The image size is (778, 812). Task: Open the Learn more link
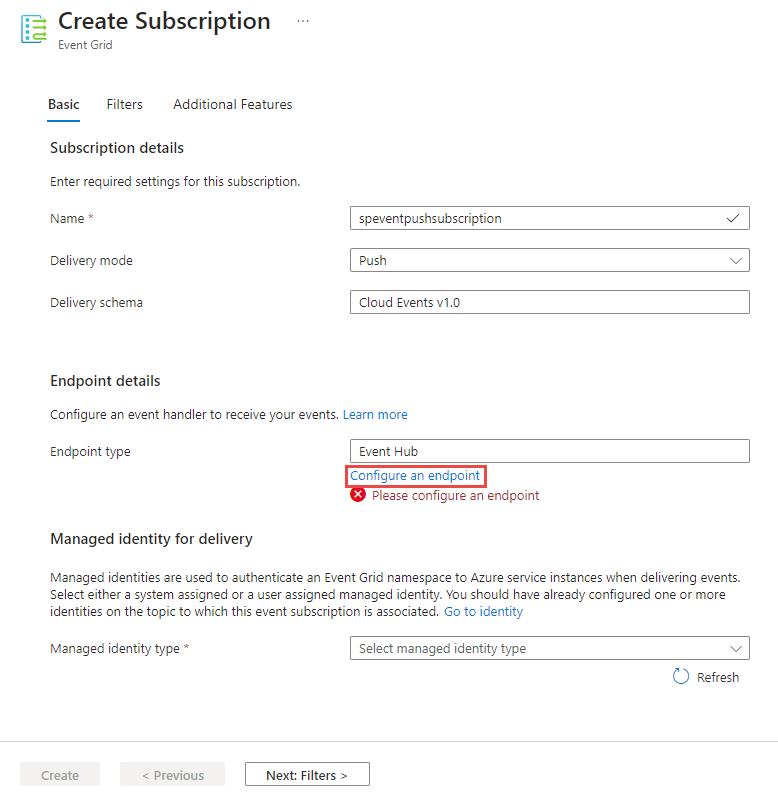point(375,415)
